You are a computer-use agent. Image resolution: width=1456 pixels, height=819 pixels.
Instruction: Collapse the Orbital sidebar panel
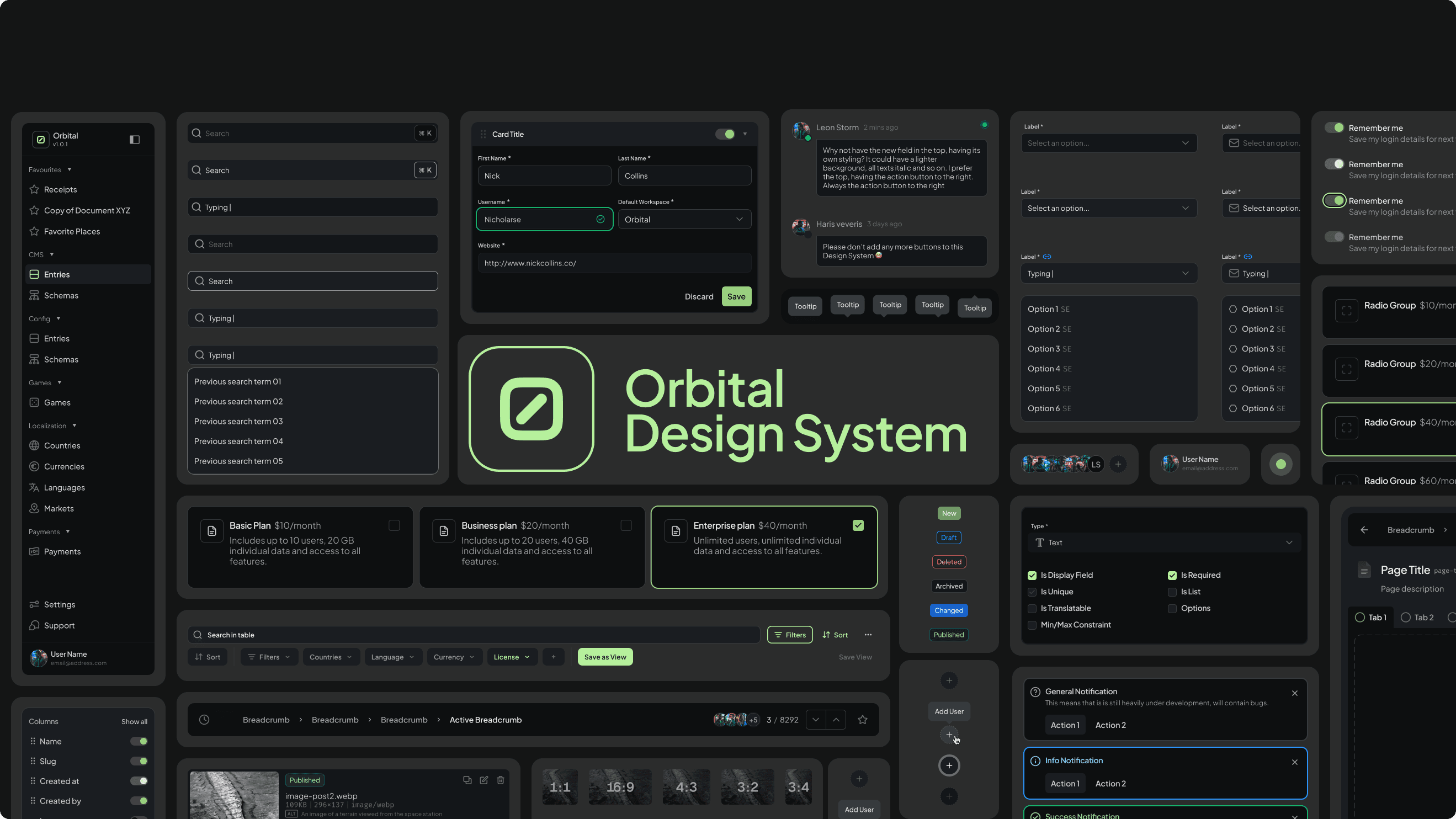click(135, 139)
